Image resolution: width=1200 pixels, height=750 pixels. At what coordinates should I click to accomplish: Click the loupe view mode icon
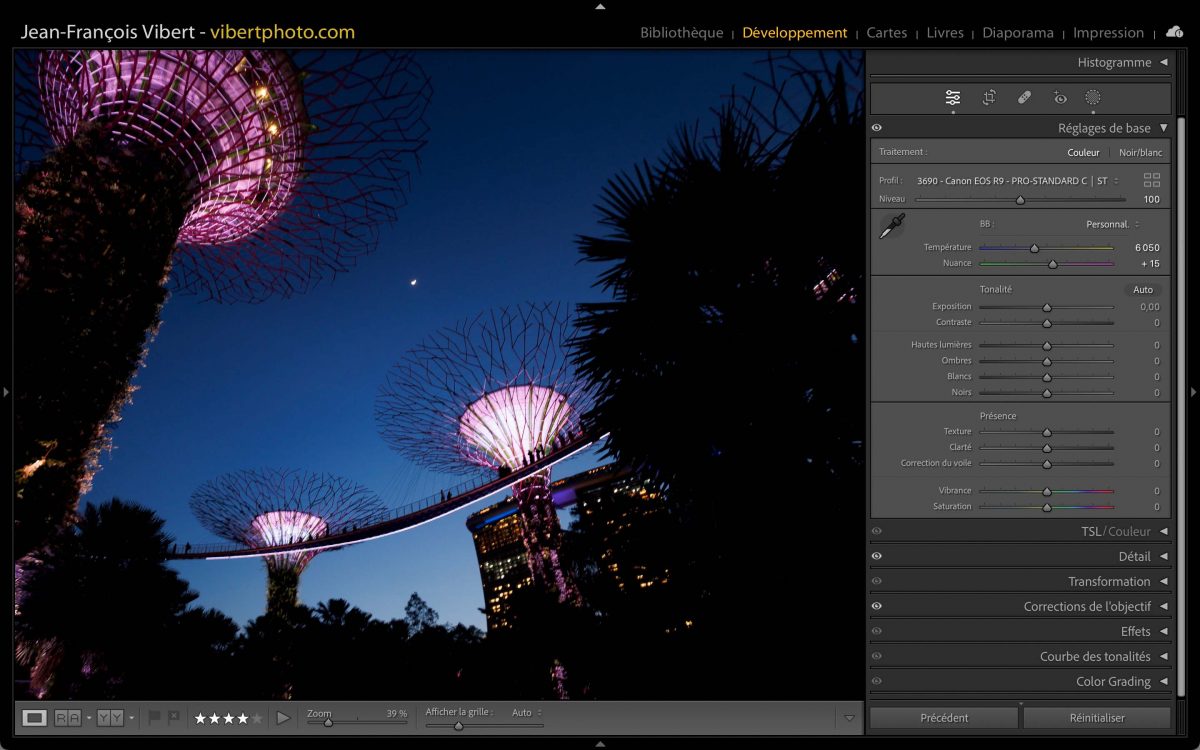[x=34, y=717]
